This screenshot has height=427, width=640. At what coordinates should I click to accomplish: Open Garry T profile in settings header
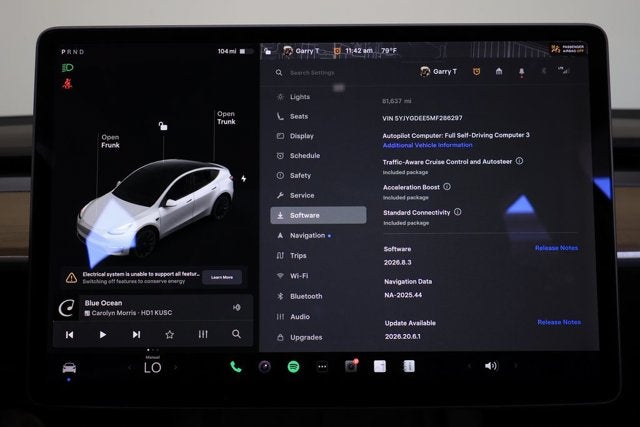(438, 71)
